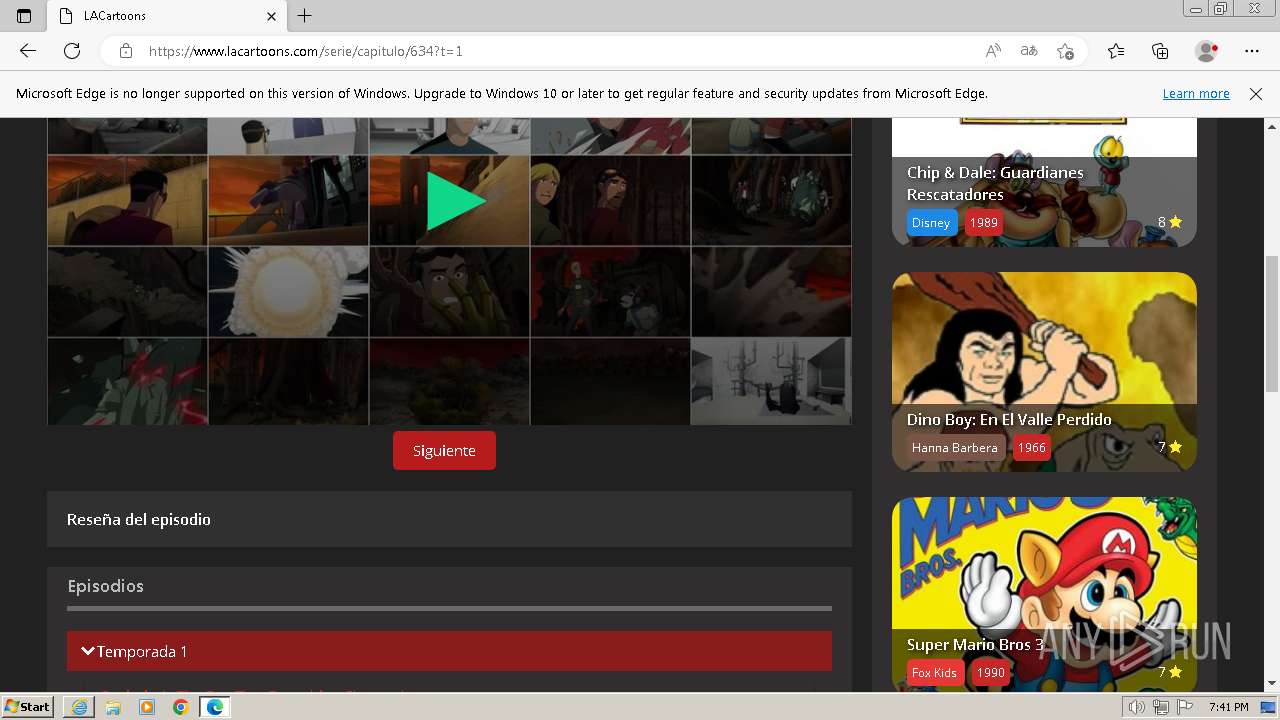Open File Explorer from taskbar
This screenshot has width=1280, height=720.
[113, 707]
